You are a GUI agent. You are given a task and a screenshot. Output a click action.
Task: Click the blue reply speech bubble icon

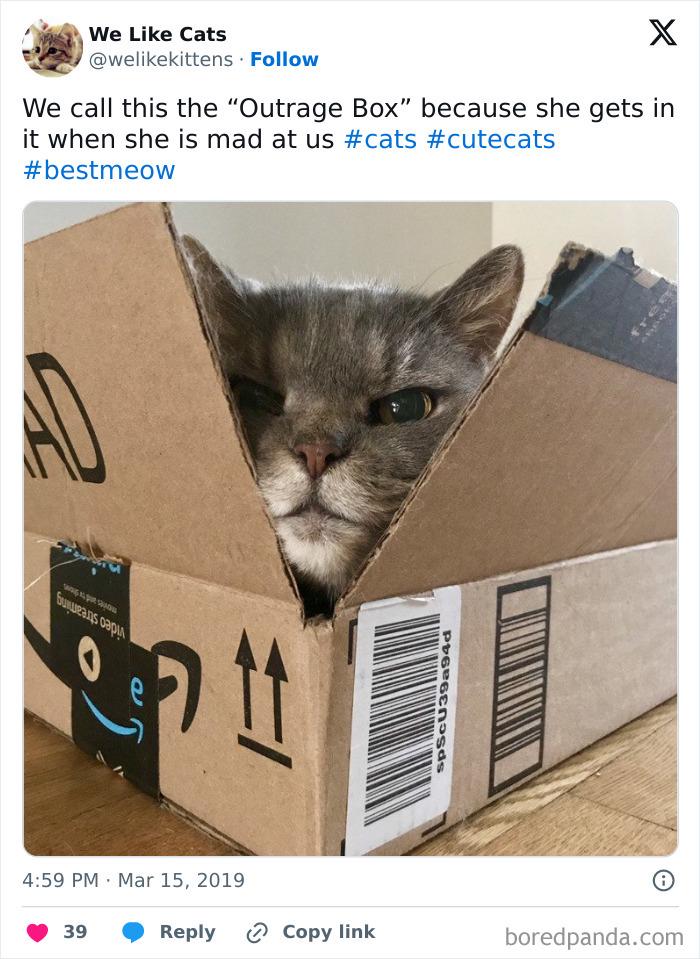[133, 932]
